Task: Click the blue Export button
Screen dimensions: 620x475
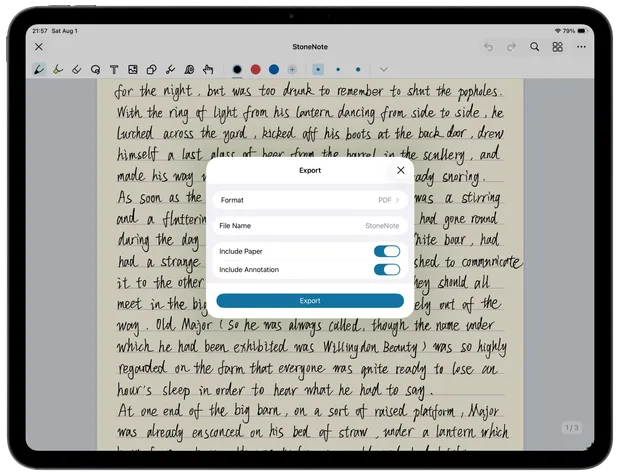Action: point(310,301)
